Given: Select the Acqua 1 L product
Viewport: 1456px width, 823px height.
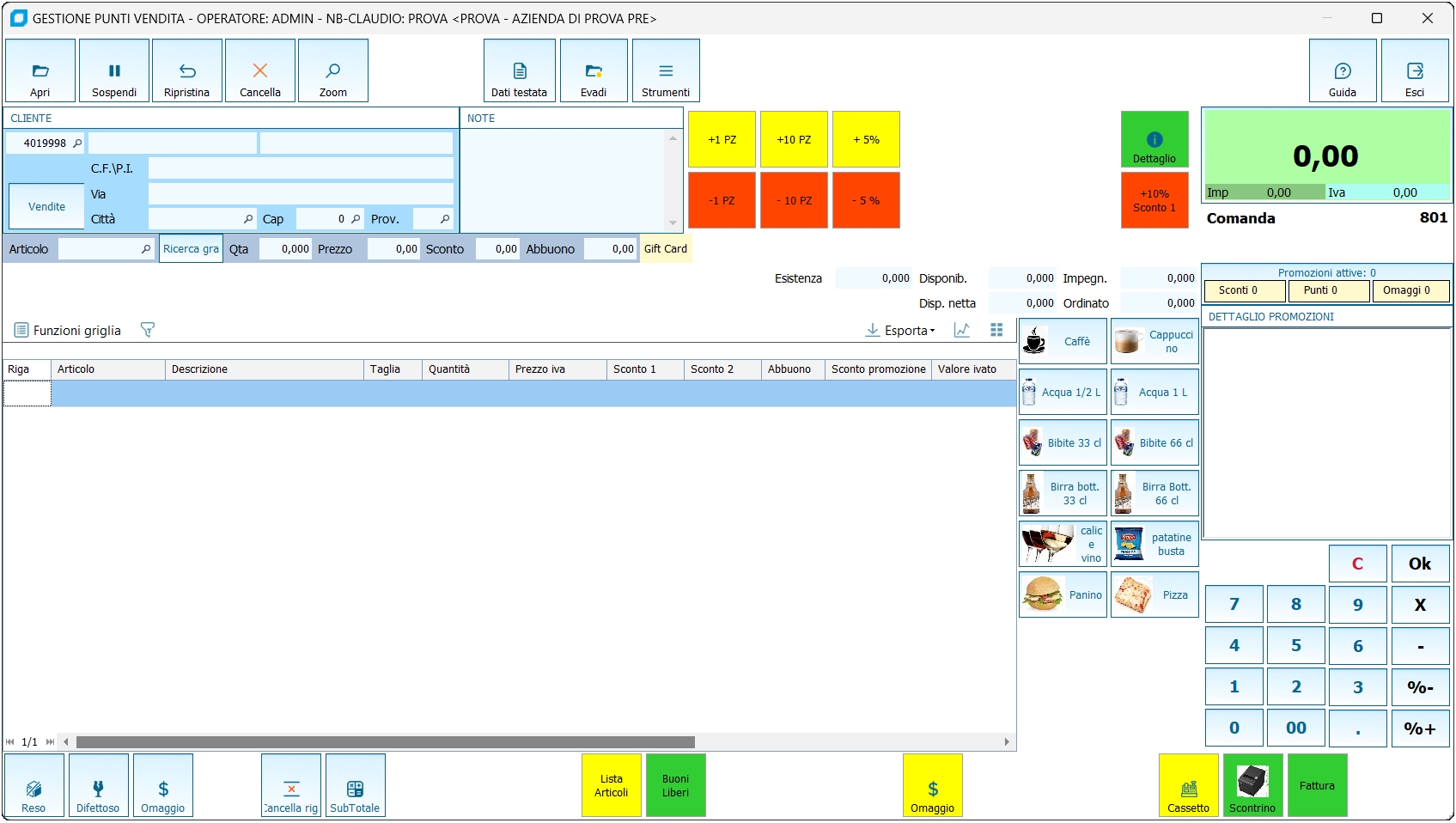Looking at the screenshot, I should coord(1154,393).
